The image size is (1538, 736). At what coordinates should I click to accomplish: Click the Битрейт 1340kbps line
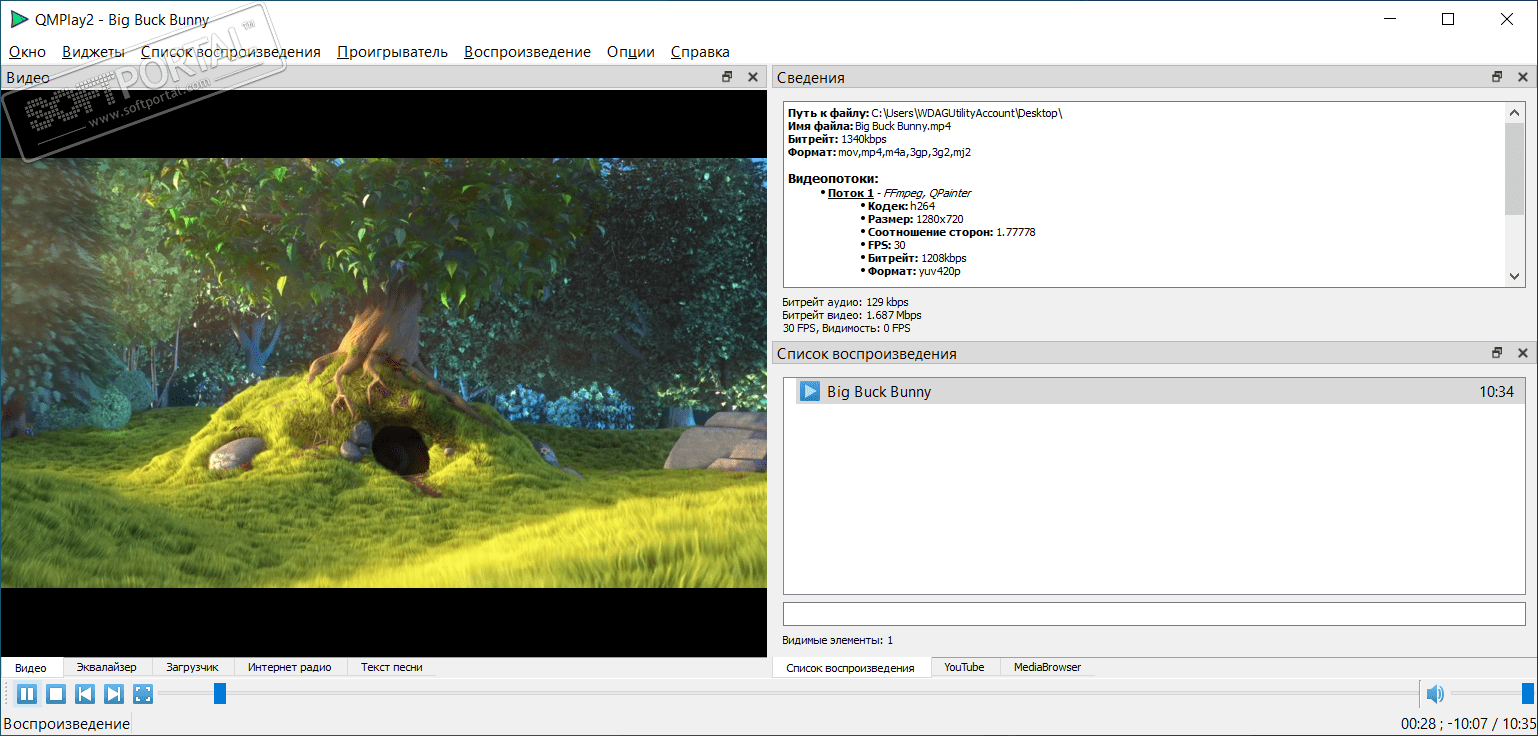coord(838,140)
